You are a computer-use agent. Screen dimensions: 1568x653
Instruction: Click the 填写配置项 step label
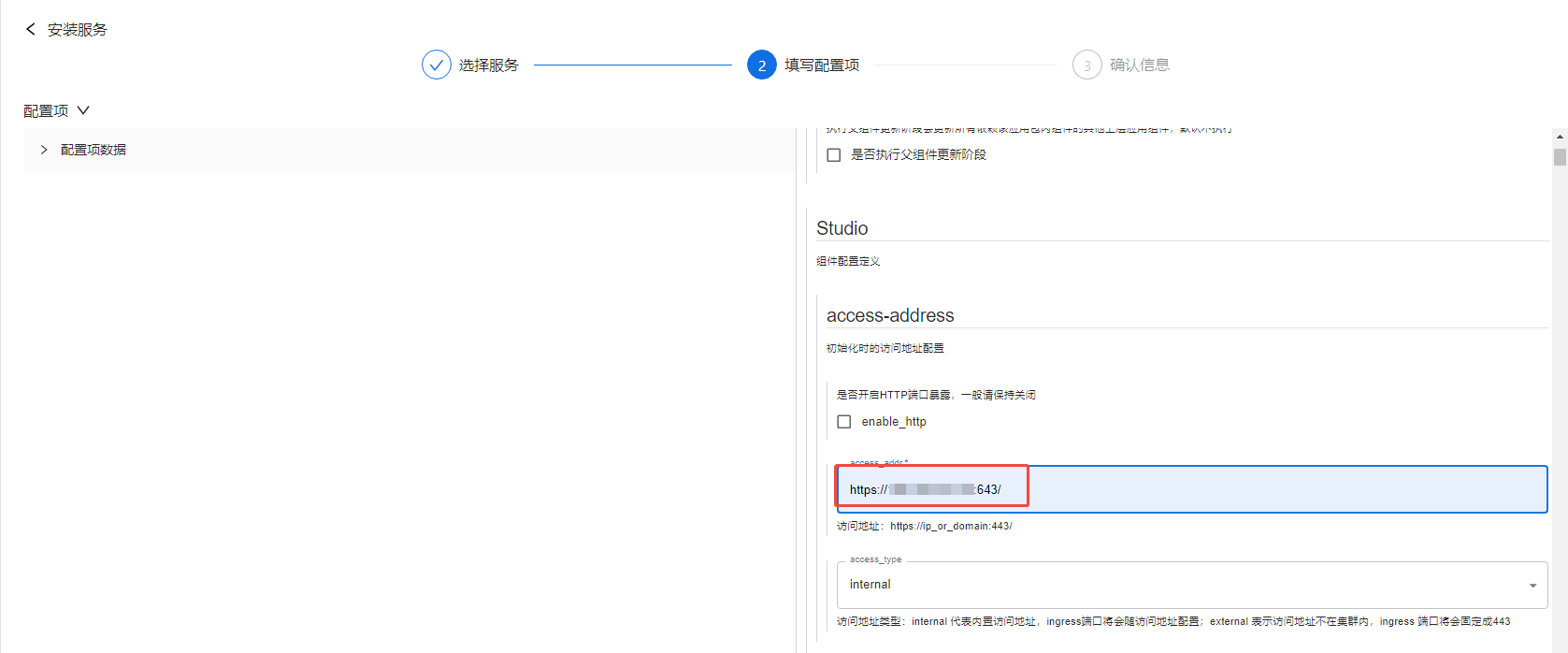[x=822, y=65]
